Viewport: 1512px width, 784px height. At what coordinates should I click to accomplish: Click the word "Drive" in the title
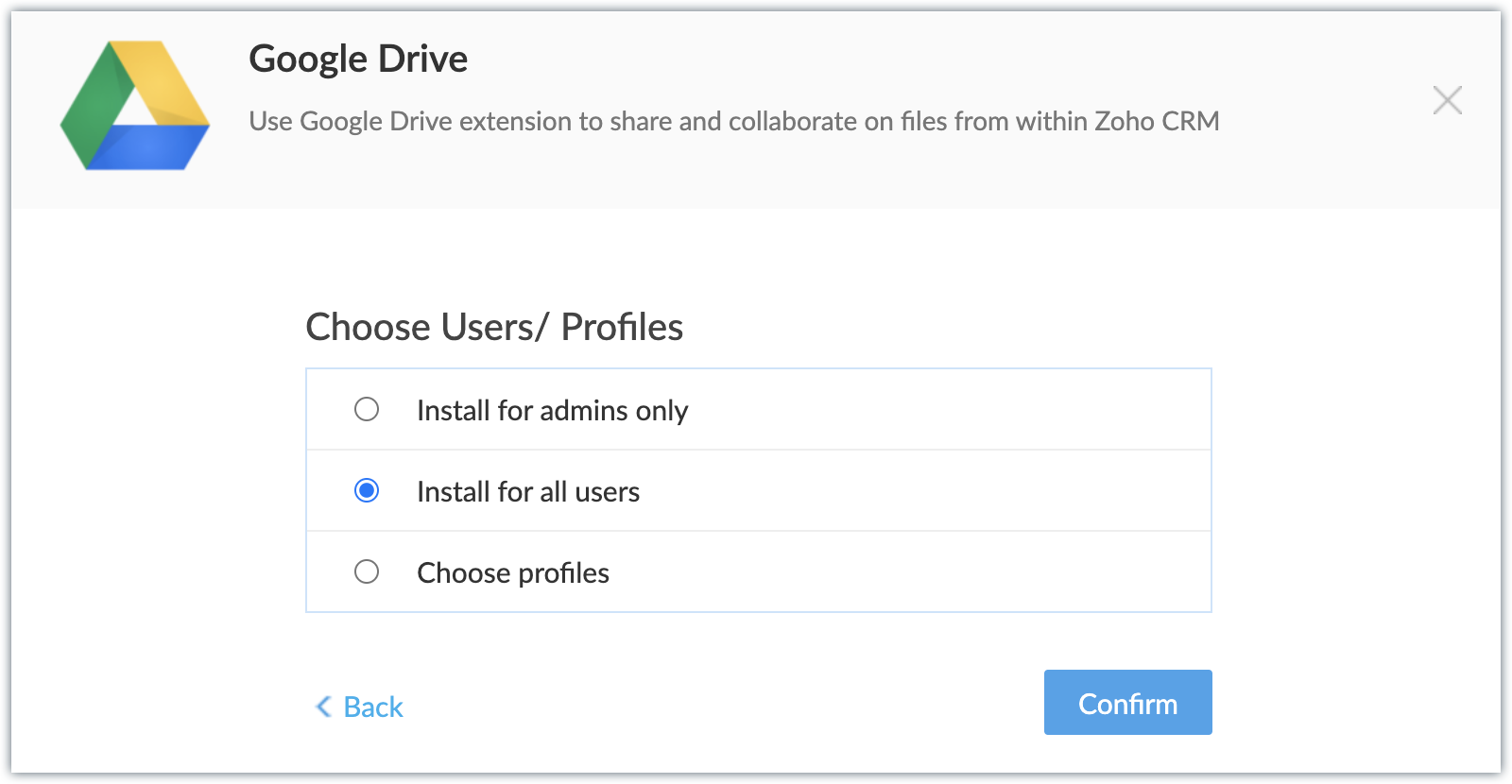[x=422, y=59]
